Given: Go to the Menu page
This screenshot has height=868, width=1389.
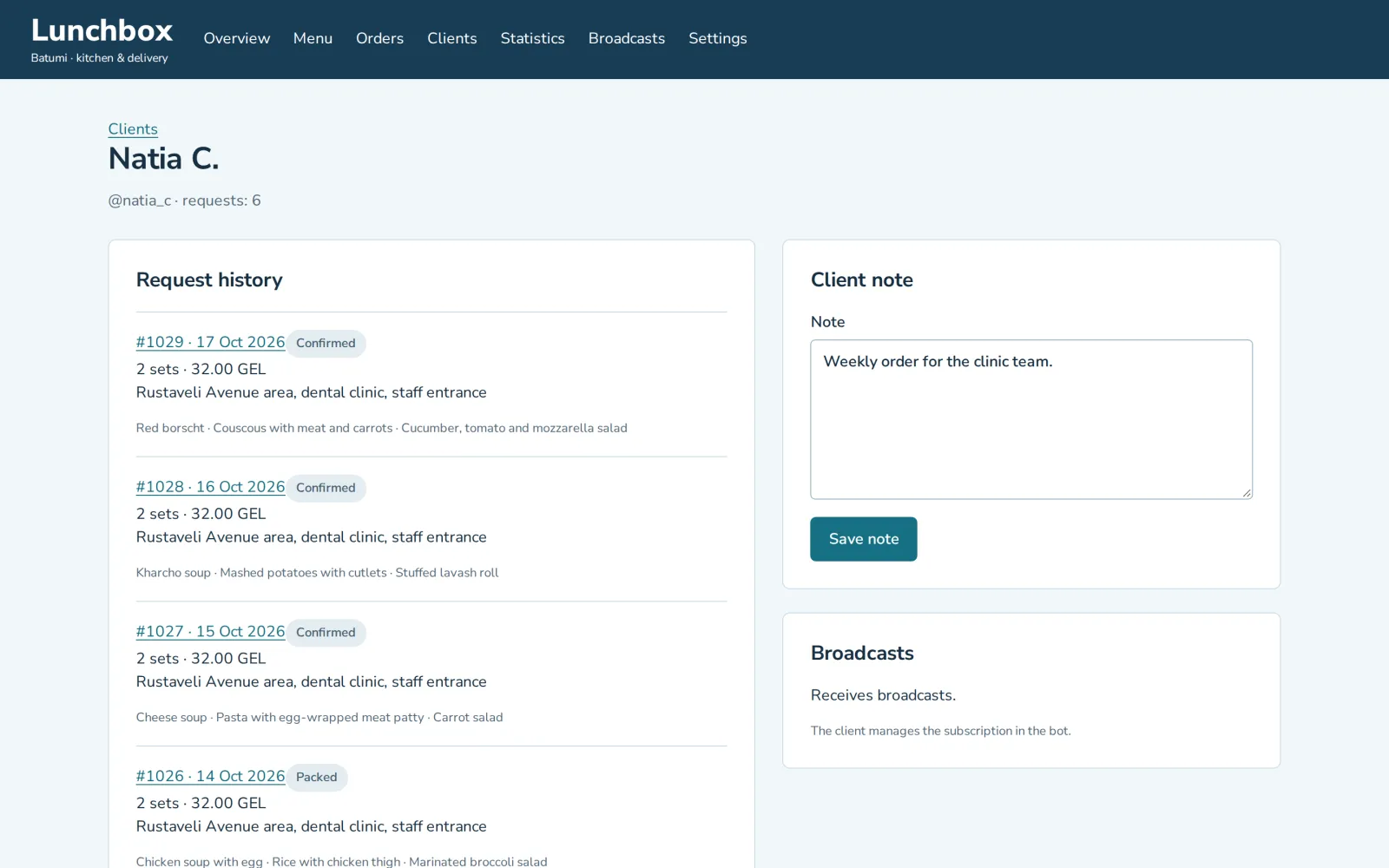Looking at the screenshot, I should tap(313, 38).
